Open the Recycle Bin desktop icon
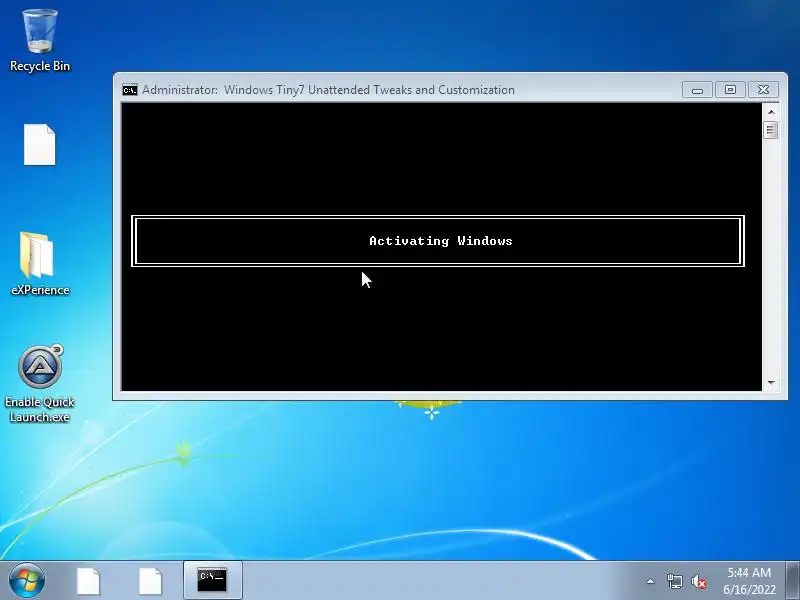Image resolution: width=800 pixels, height=600 pixels. coord(40,41)
